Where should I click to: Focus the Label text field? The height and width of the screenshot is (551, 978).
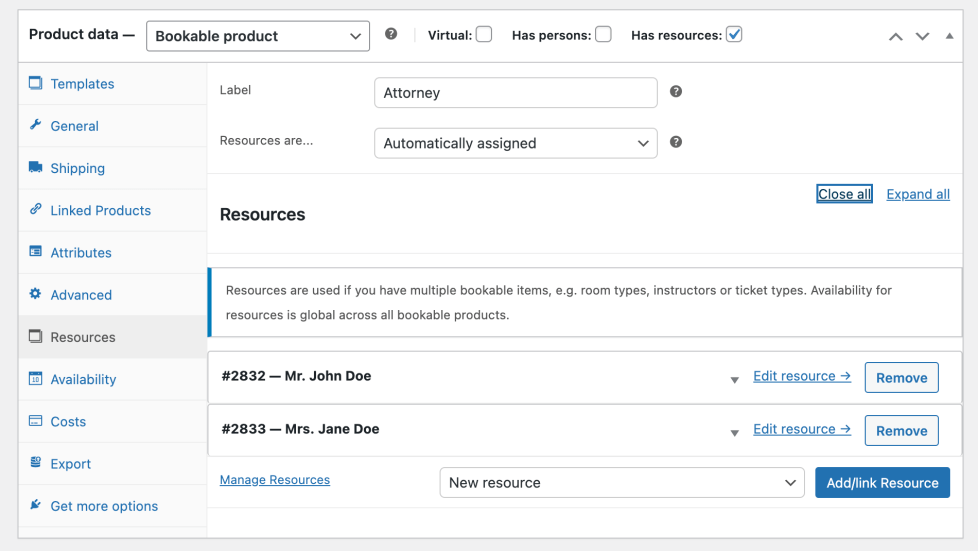point(515,93)
